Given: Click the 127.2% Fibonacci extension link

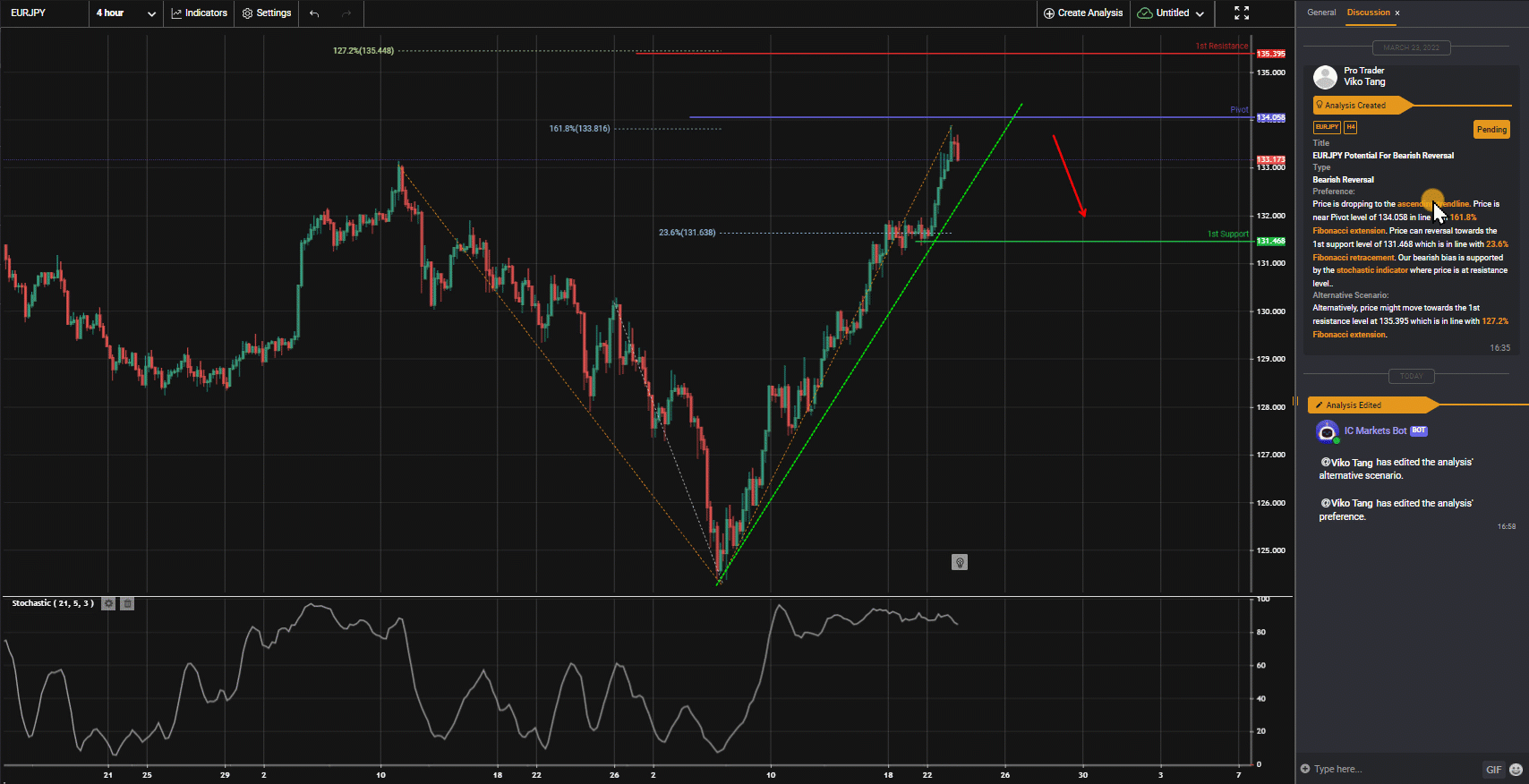Looking at the screenshot, I should [x=1410, y=328].
